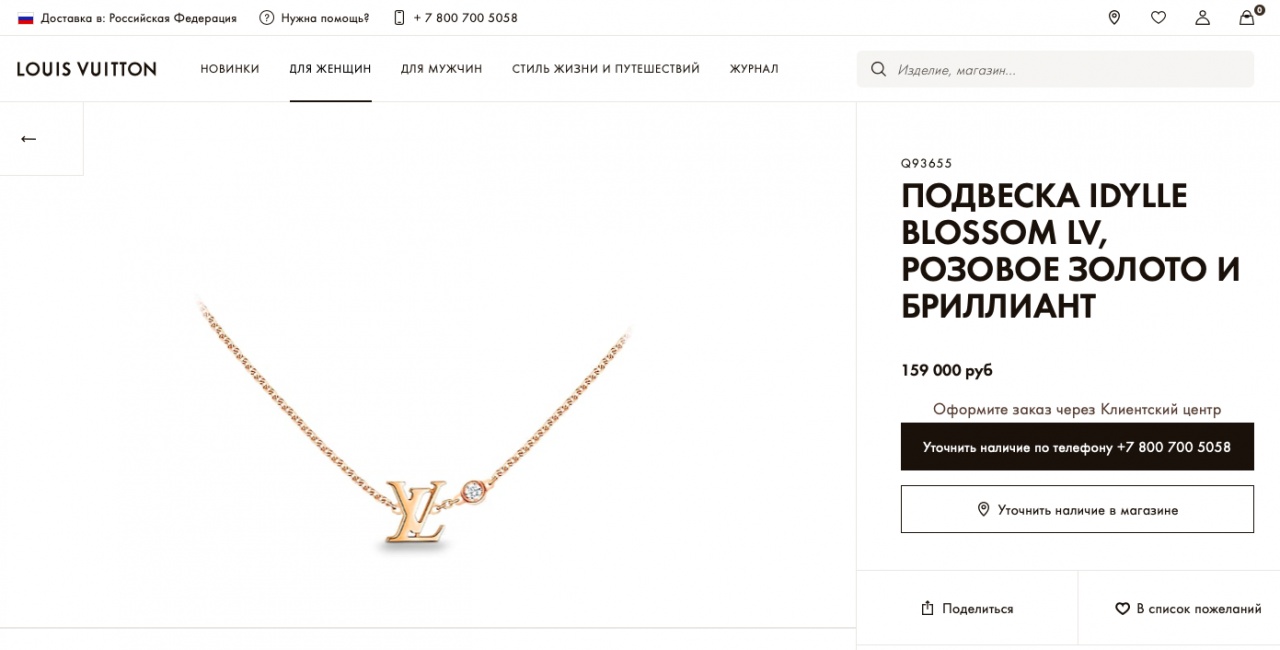Open the Новинки menu
Viewport: 1280px width, 650px height.
[229, 69]
